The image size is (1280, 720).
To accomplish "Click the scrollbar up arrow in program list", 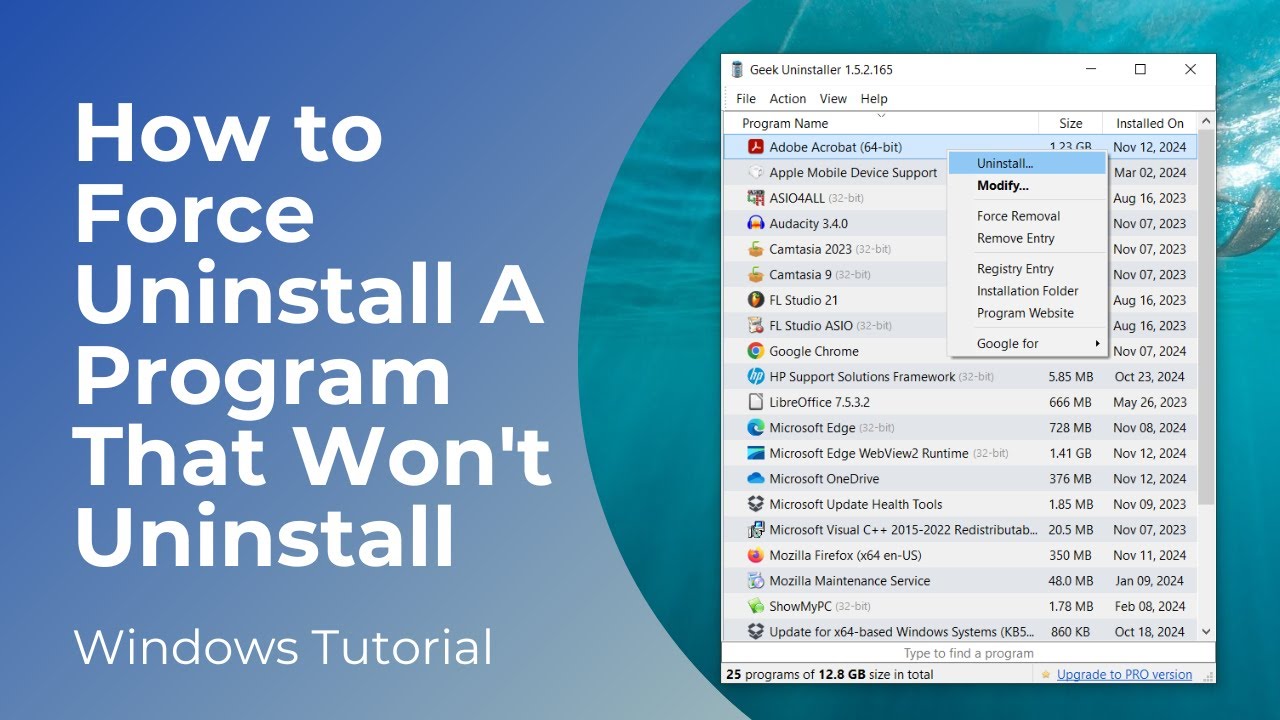I will click(1206, 121).
